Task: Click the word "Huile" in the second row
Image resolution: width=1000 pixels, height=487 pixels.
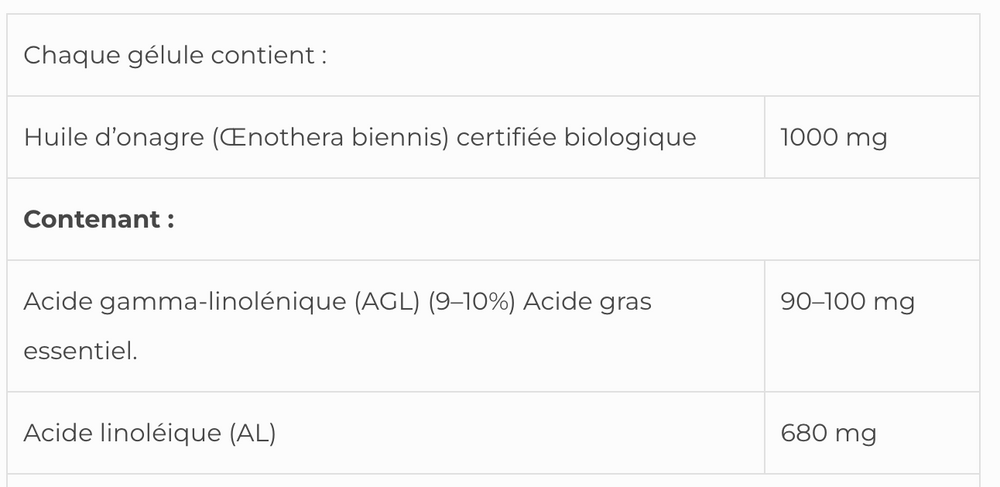Action: pyautogui.click(x=49, y=137)
